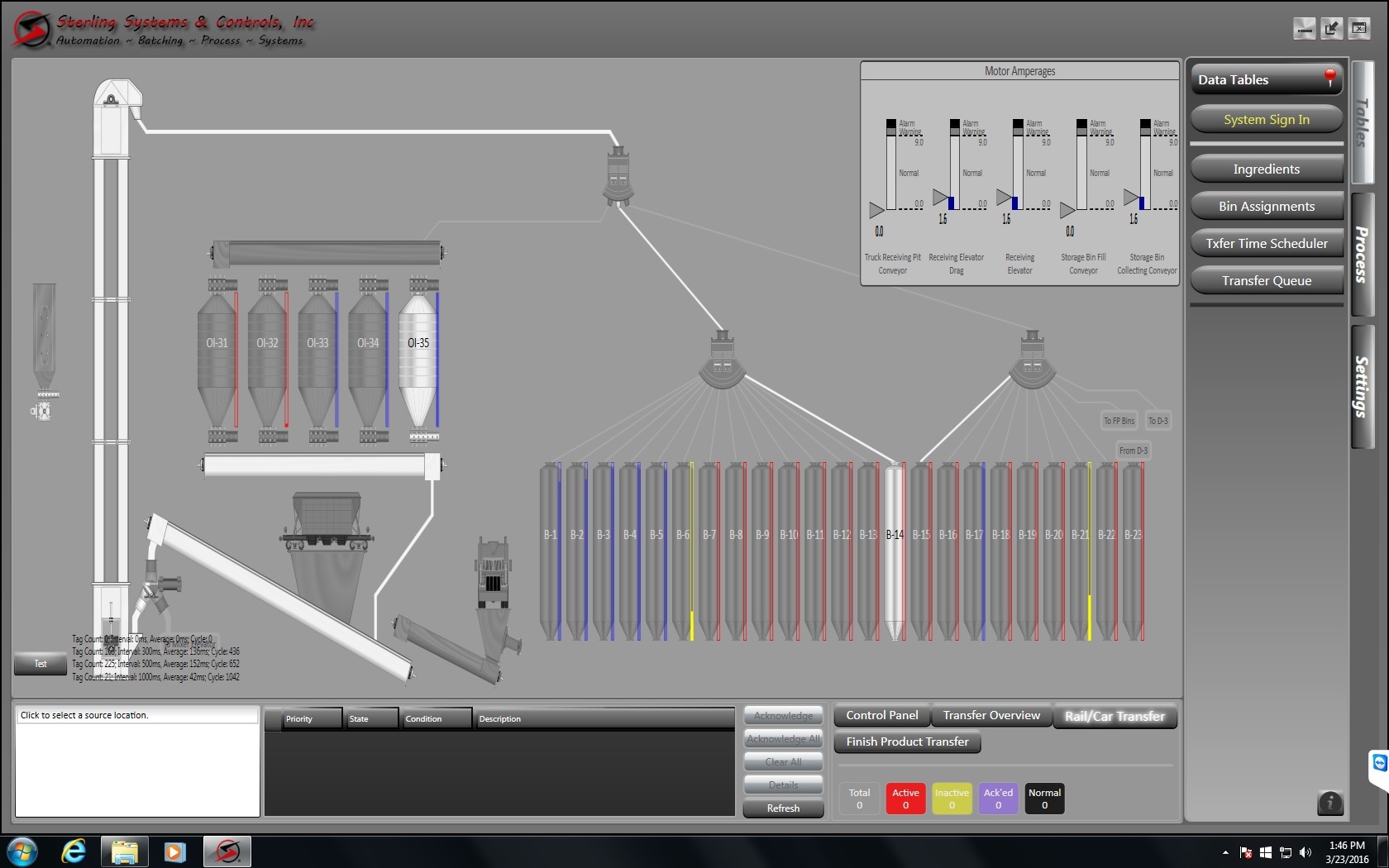1389x868 pixels.
Task: Click the System Sign In button
Action: 1266,120
